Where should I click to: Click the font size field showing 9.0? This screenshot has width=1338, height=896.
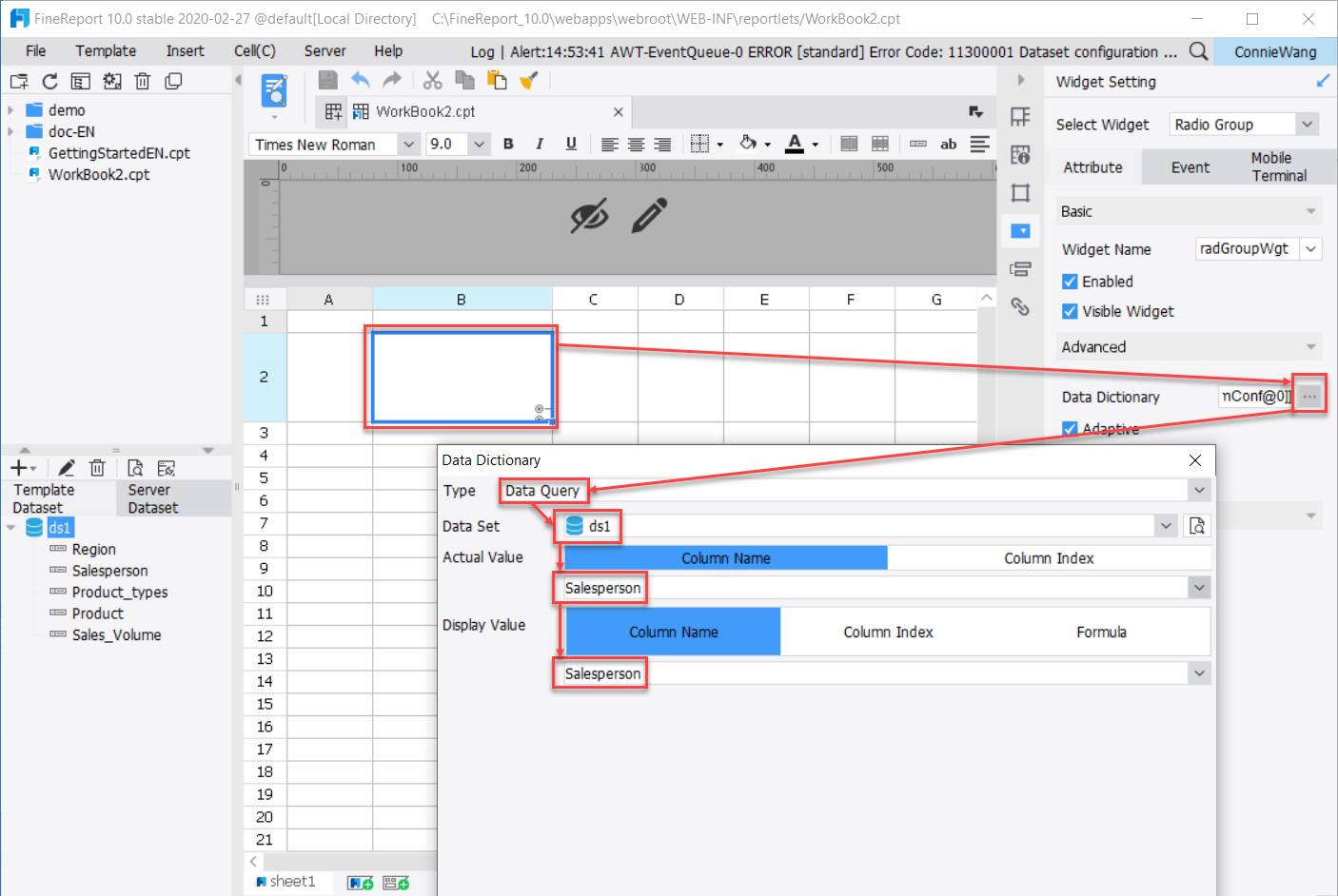coord(447,144)
